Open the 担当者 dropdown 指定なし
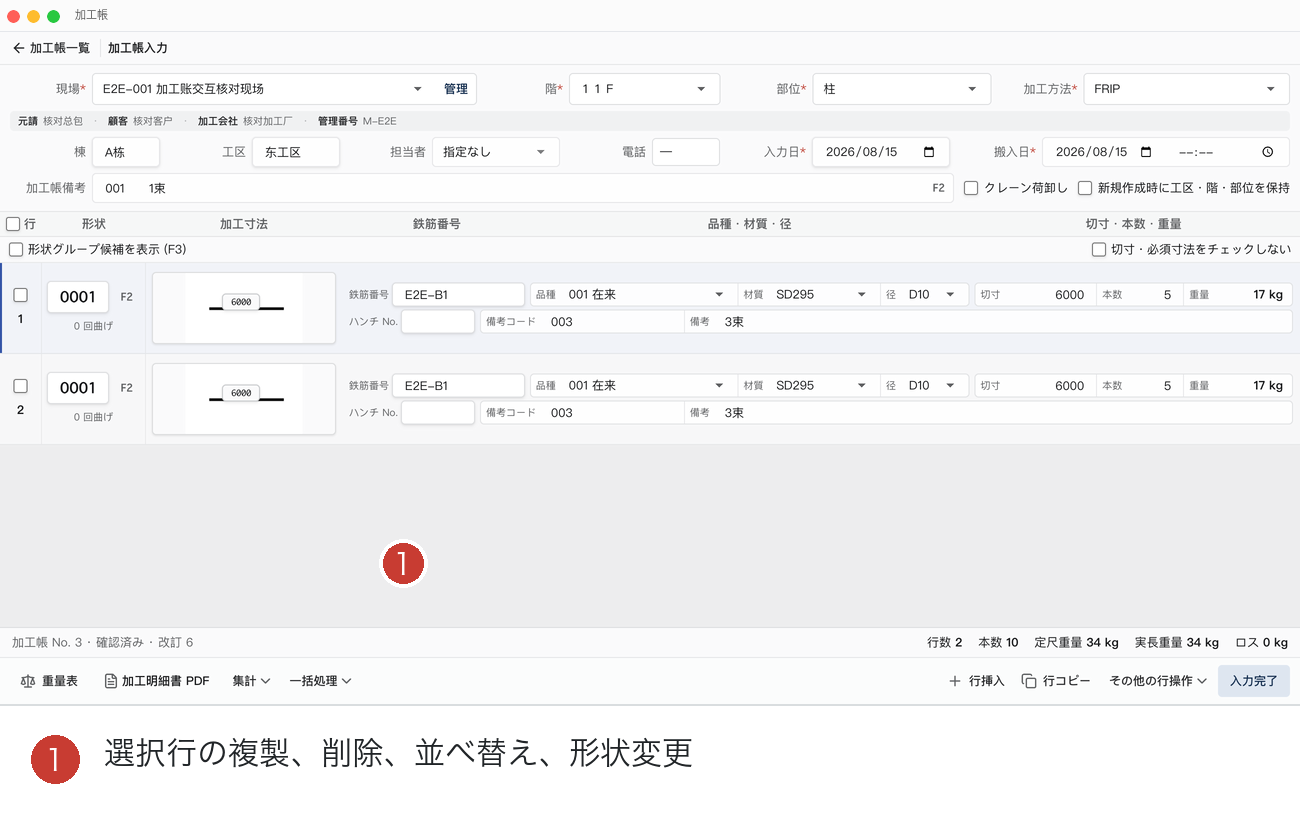 [x=496, y=152]
